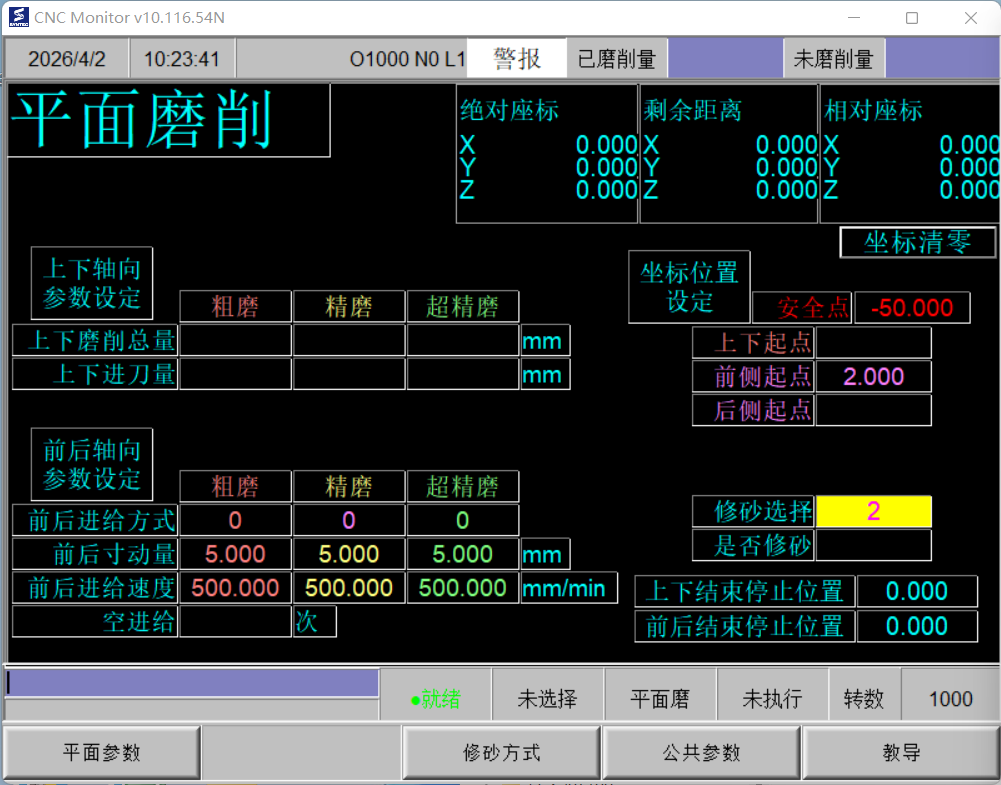Open the 平面参数 bottom menu
This screenshot has width=1001, height=785.
pyautogui.click(x=101, y=753)
